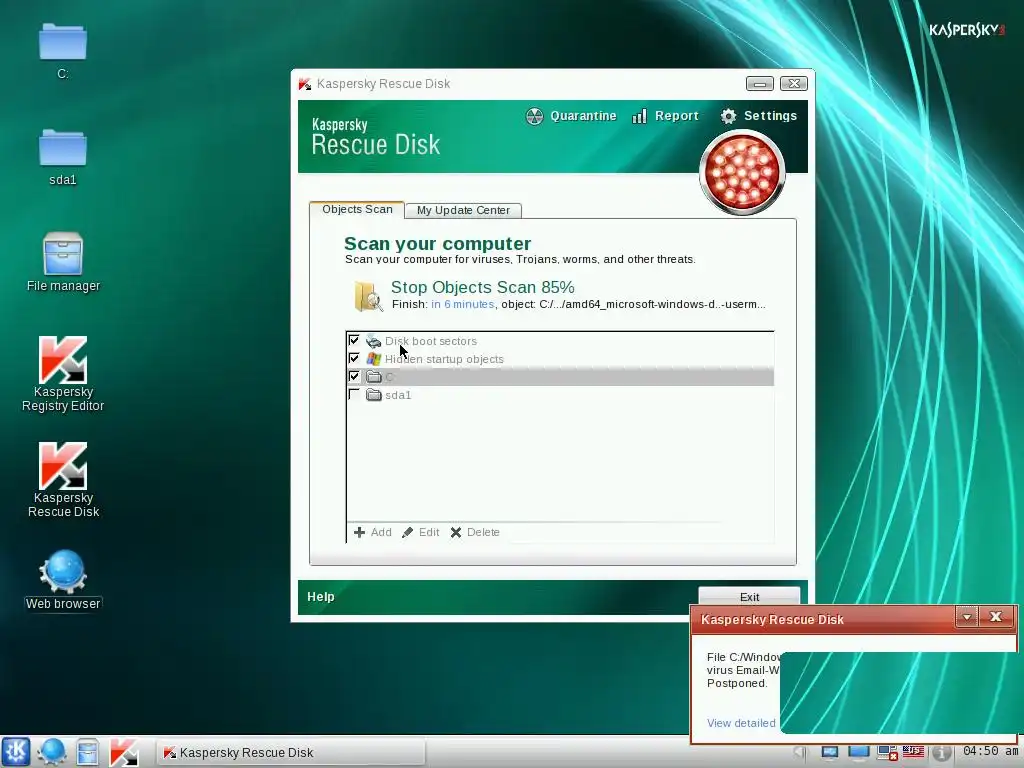Open Kaspersky Registry Editor desktop icon
The height and width of the screenshot is (768, 1024).
[63, 374]
